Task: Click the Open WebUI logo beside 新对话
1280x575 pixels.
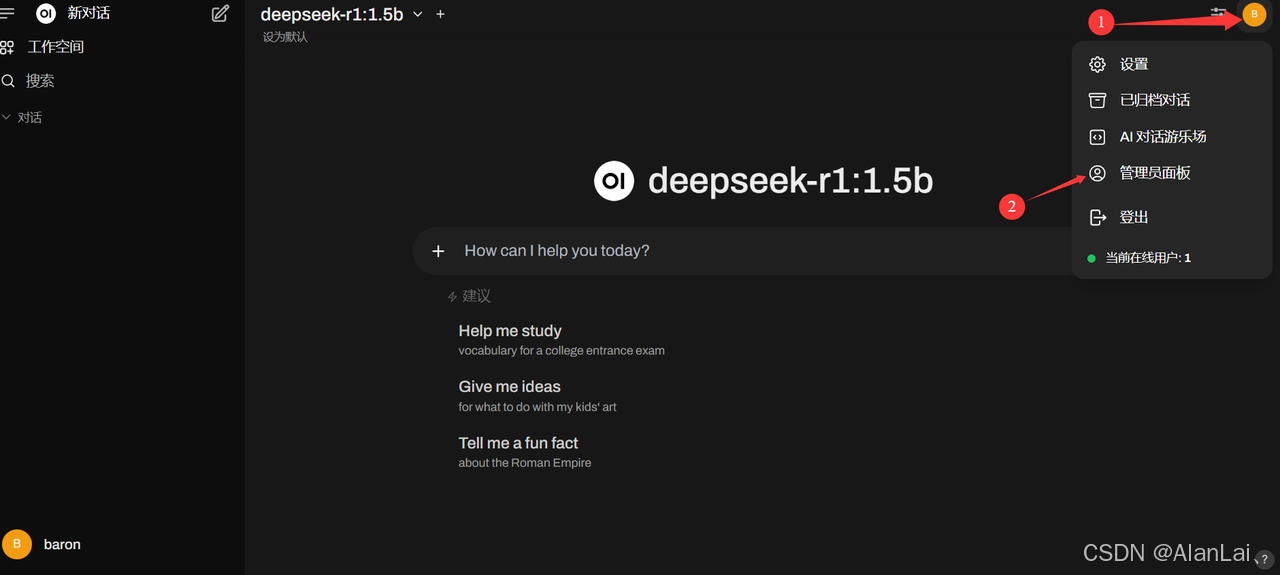Action: coord(45,13)
